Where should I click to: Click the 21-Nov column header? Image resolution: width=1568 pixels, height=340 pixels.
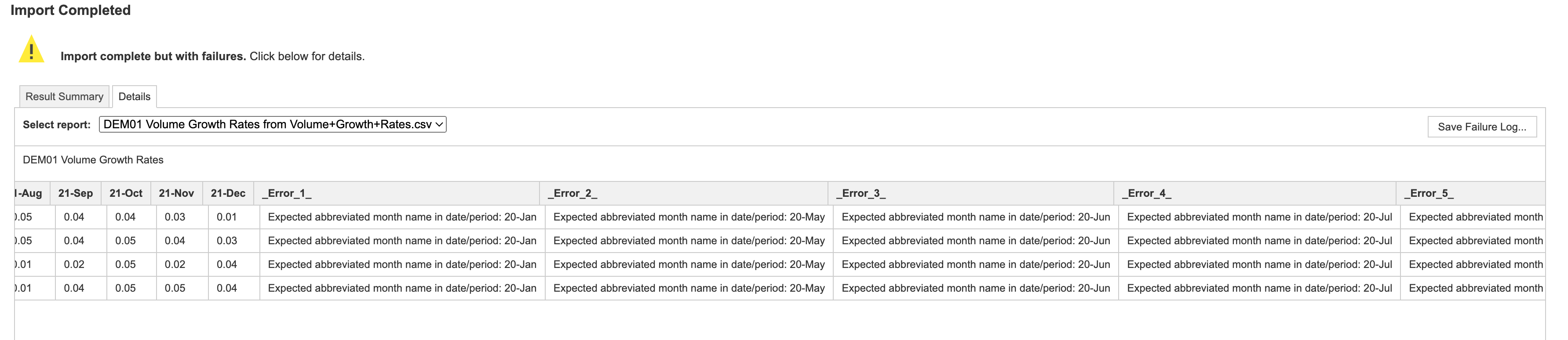176,193
